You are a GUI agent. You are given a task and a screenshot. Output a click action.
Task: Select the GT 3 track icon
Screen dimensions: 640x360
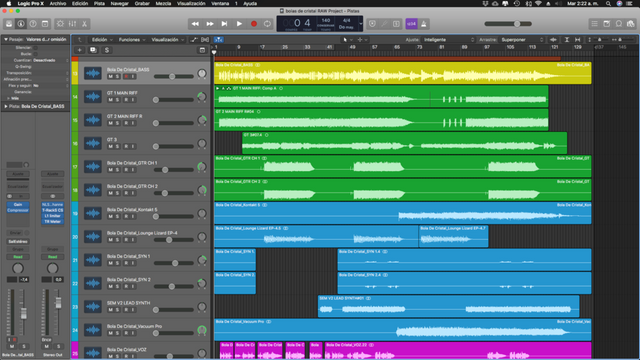tap(93, 143)
